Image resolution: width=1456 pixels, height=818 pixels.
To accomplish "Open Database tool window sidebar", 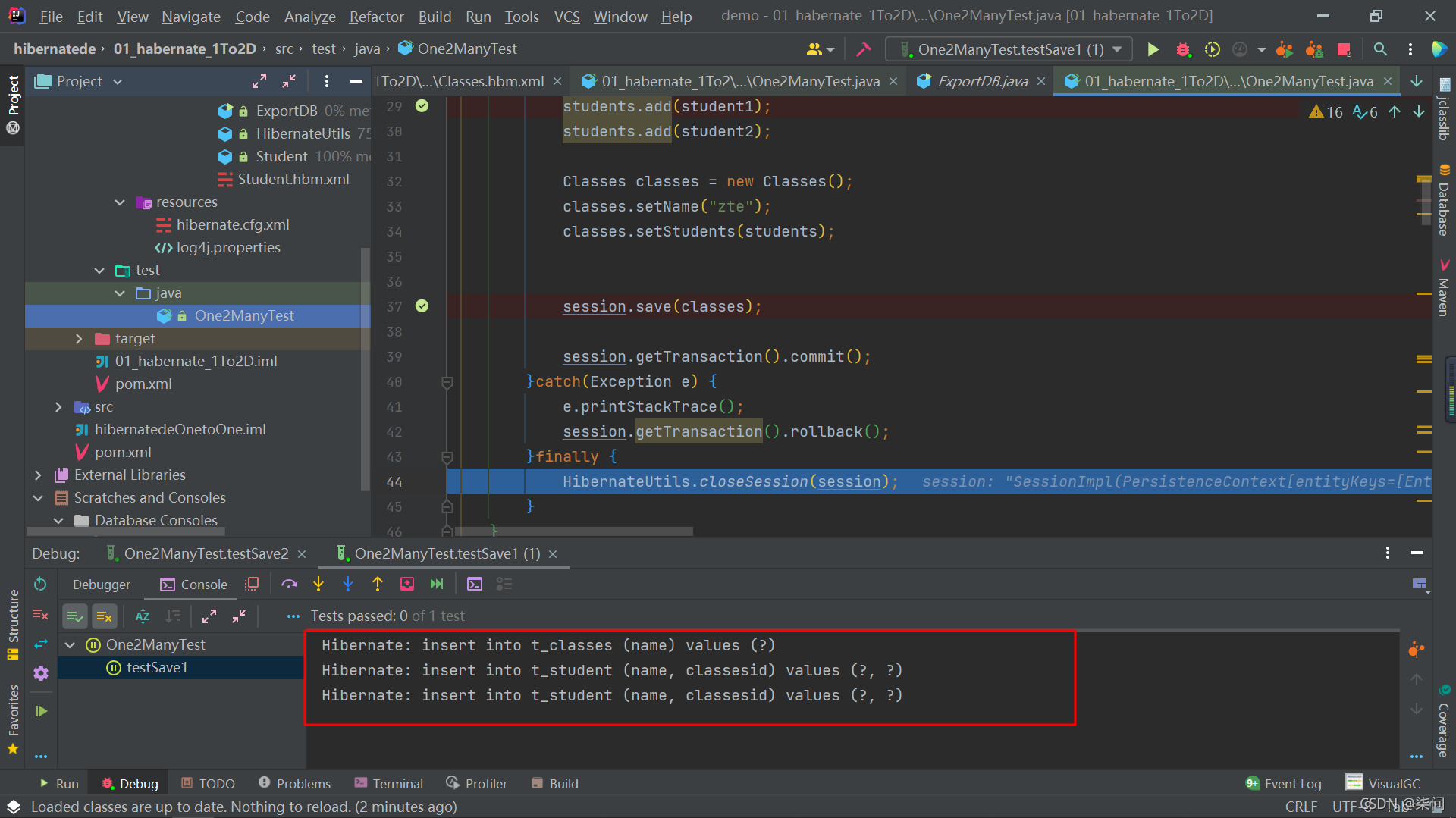I will (x=1444, y=201).
